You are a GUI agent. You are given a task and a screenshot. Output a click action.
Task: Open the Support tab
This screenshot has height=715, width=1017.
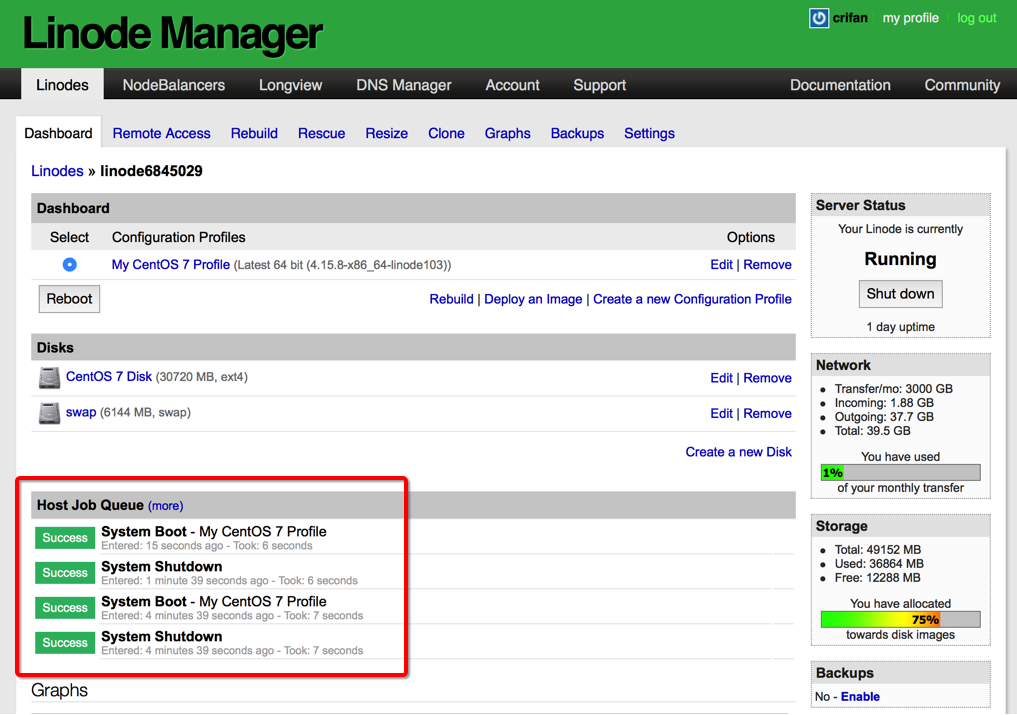[x=599, y=85]
